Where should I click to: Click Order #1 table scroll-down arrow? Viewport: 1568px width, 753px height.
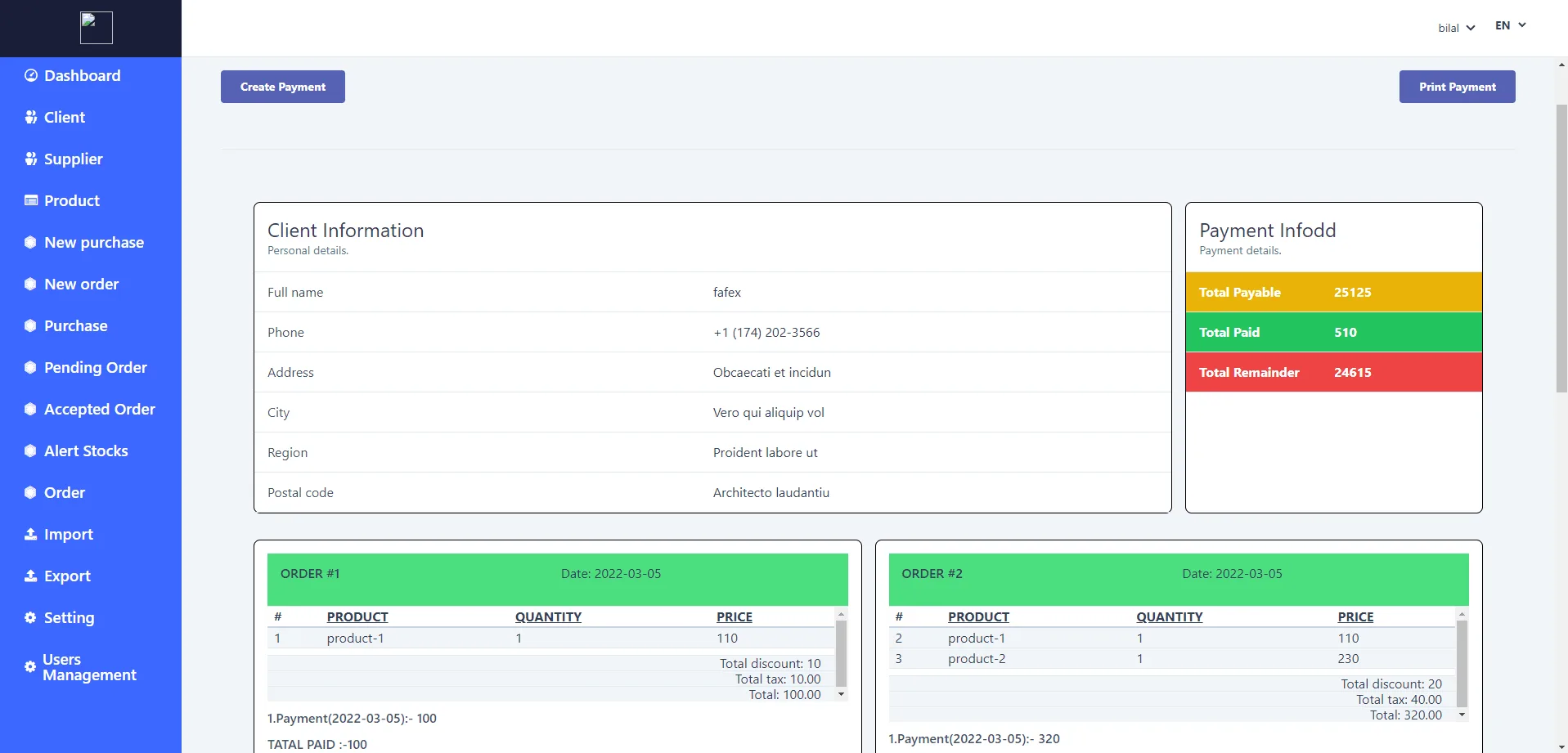pos(841,694)
